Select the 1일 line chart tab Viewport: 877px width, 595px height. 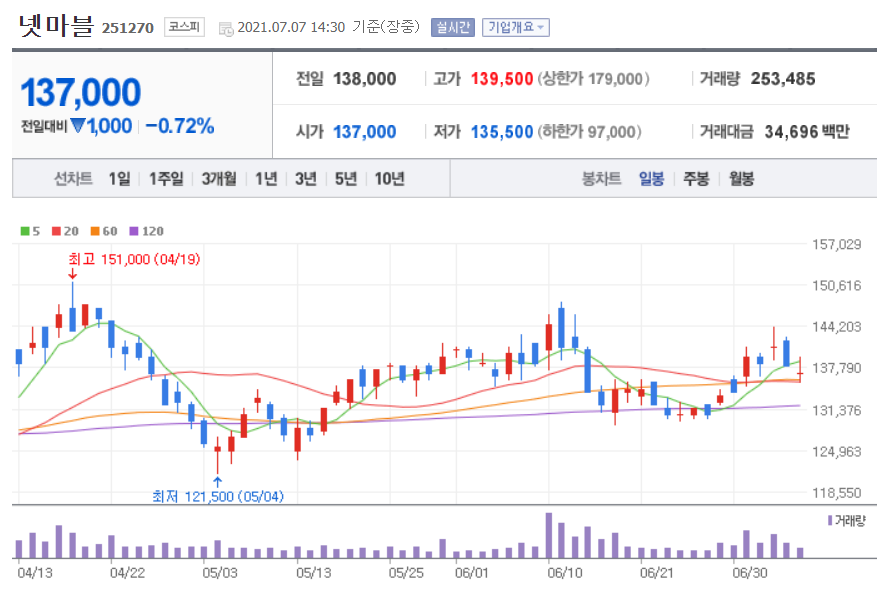119,178
